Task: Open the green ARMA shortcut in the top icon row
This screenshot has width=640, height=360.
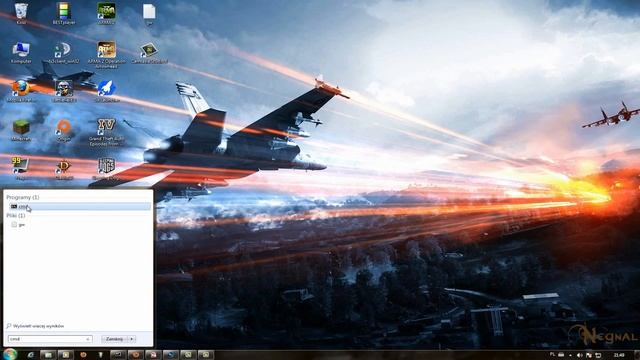Action: point(107,13)
